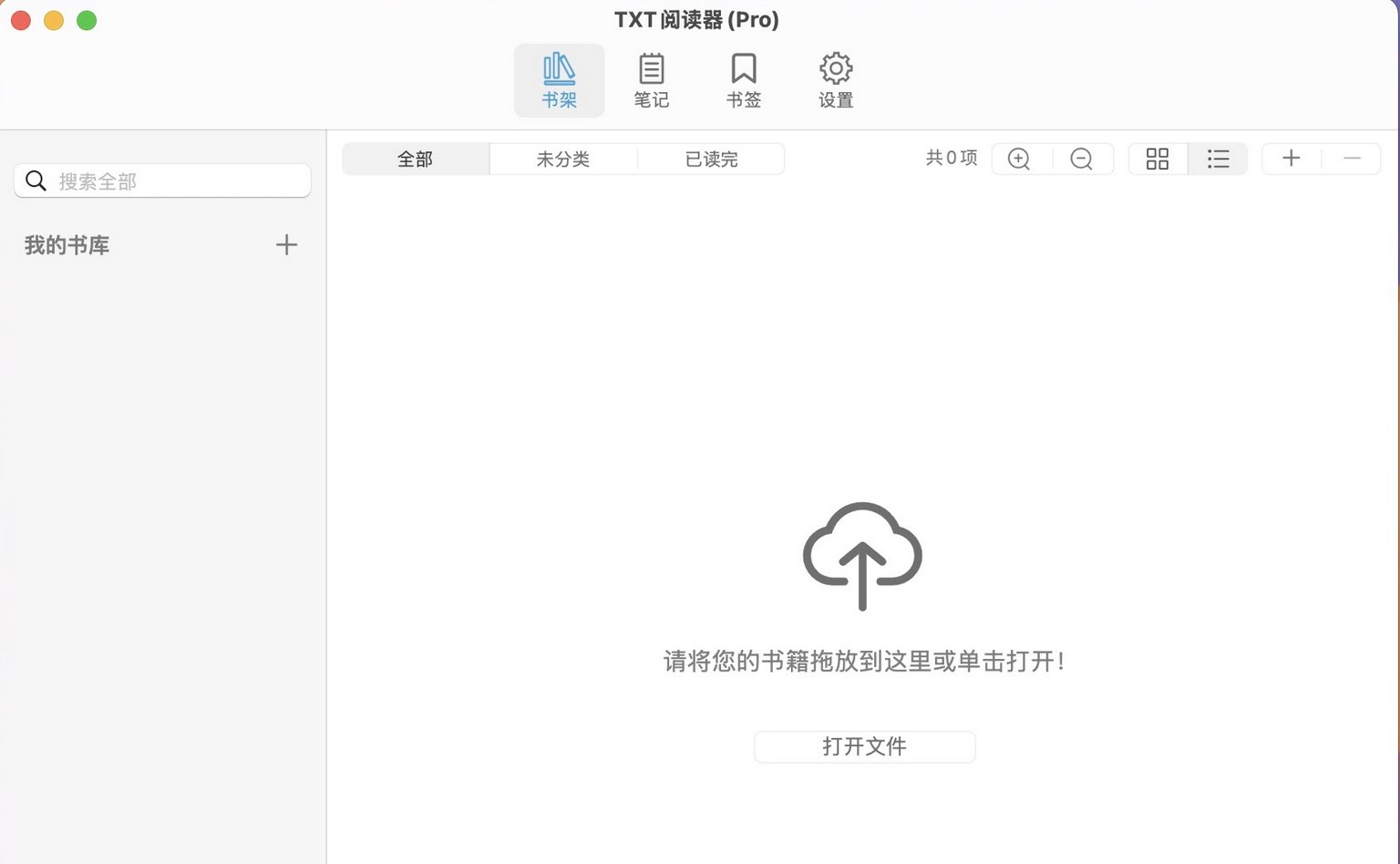
Task: Open the 笔记 notes section
Action: [x=651, y=80]
